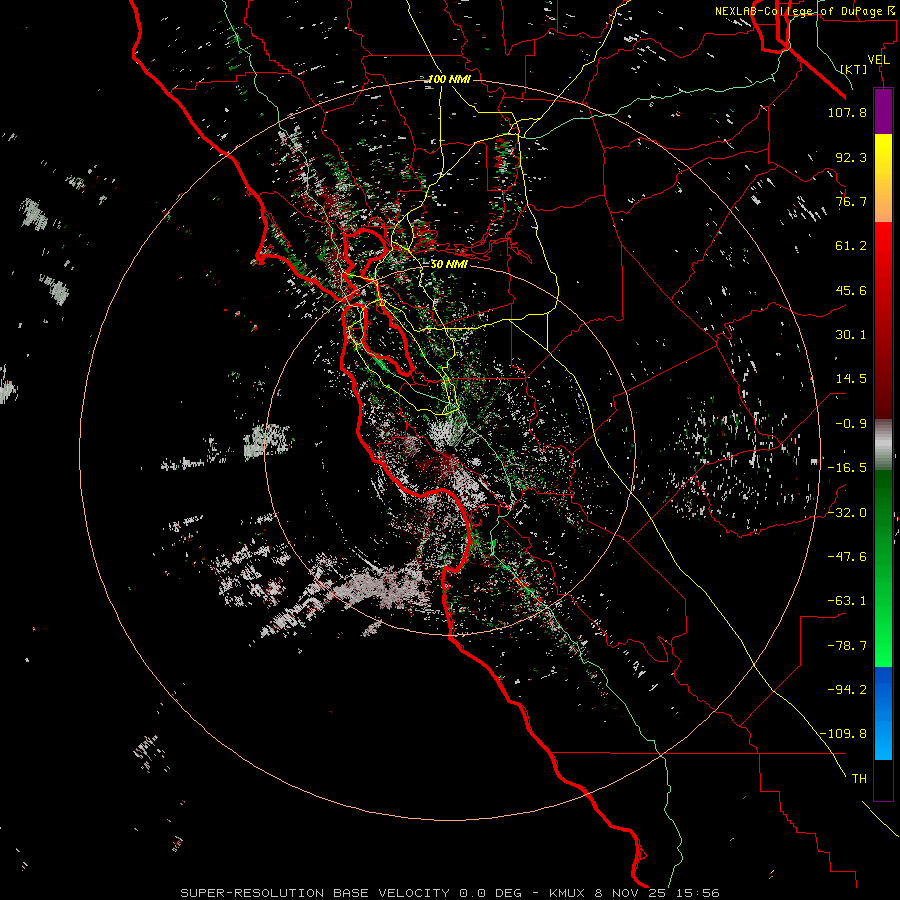Click the KMUX station identifier

click(568, 893)
